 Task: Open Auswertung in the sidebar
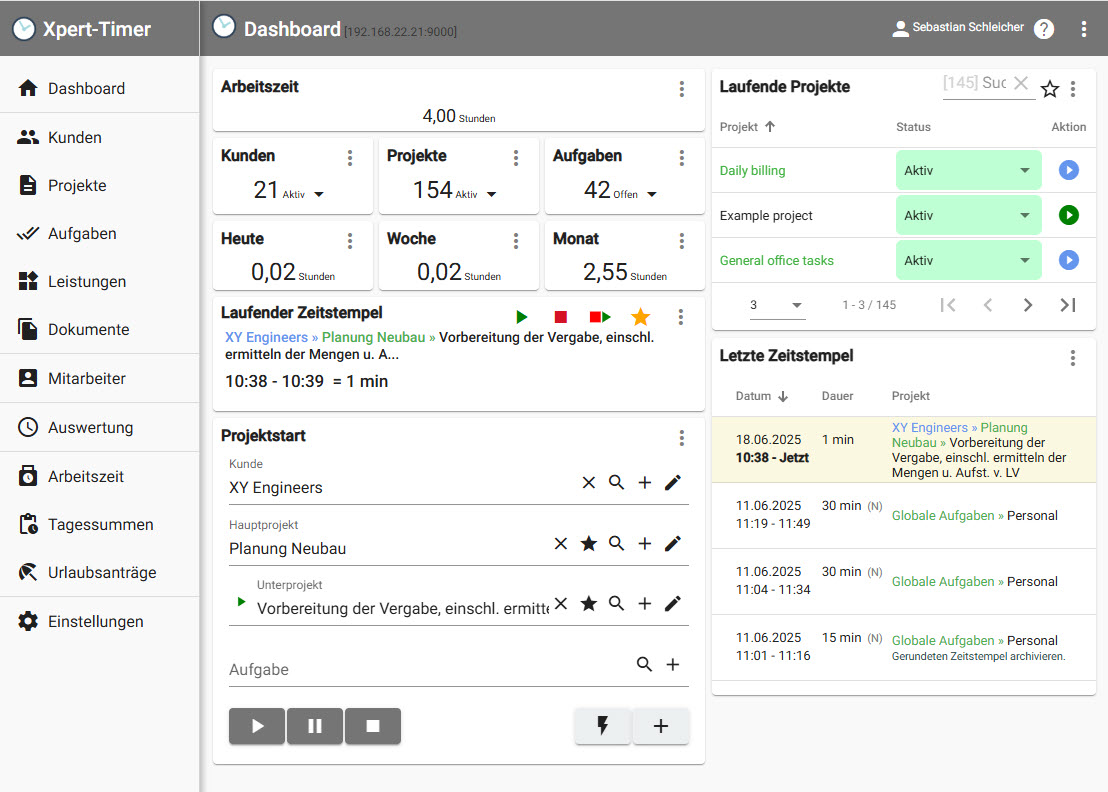tap(100, 427)
